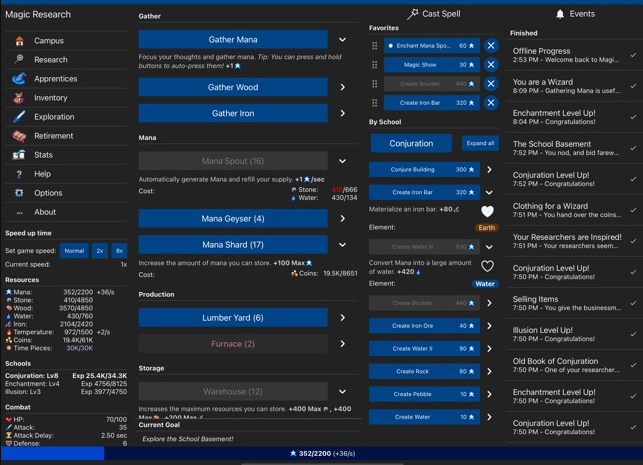Open the Stats menu item
This screenshot has height=465, width=643.
(66, 155)
